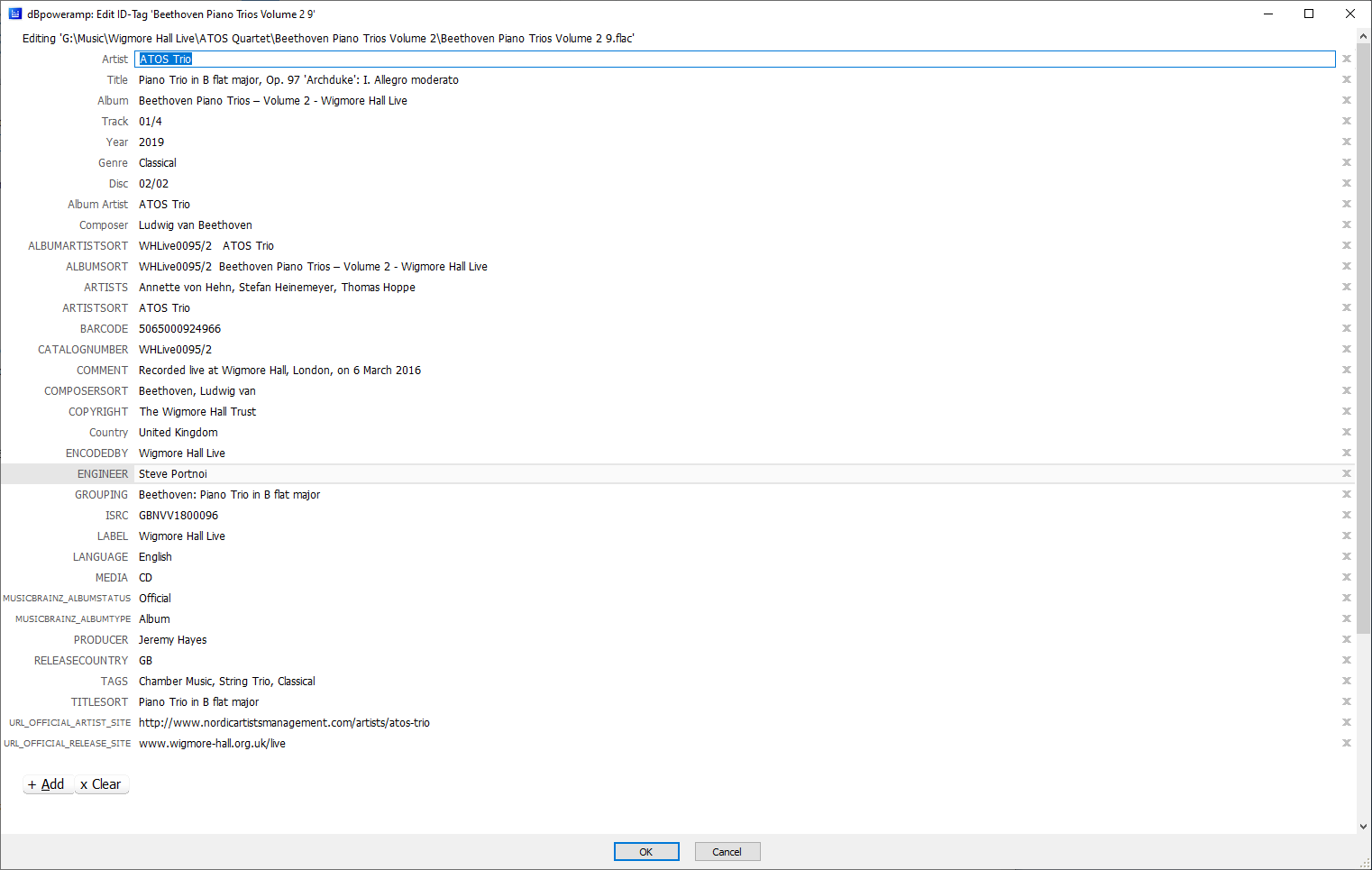Viewport: 1372px width, 870px height.
Task: Confirm edits with the OK button
Action: pos(646,852)
